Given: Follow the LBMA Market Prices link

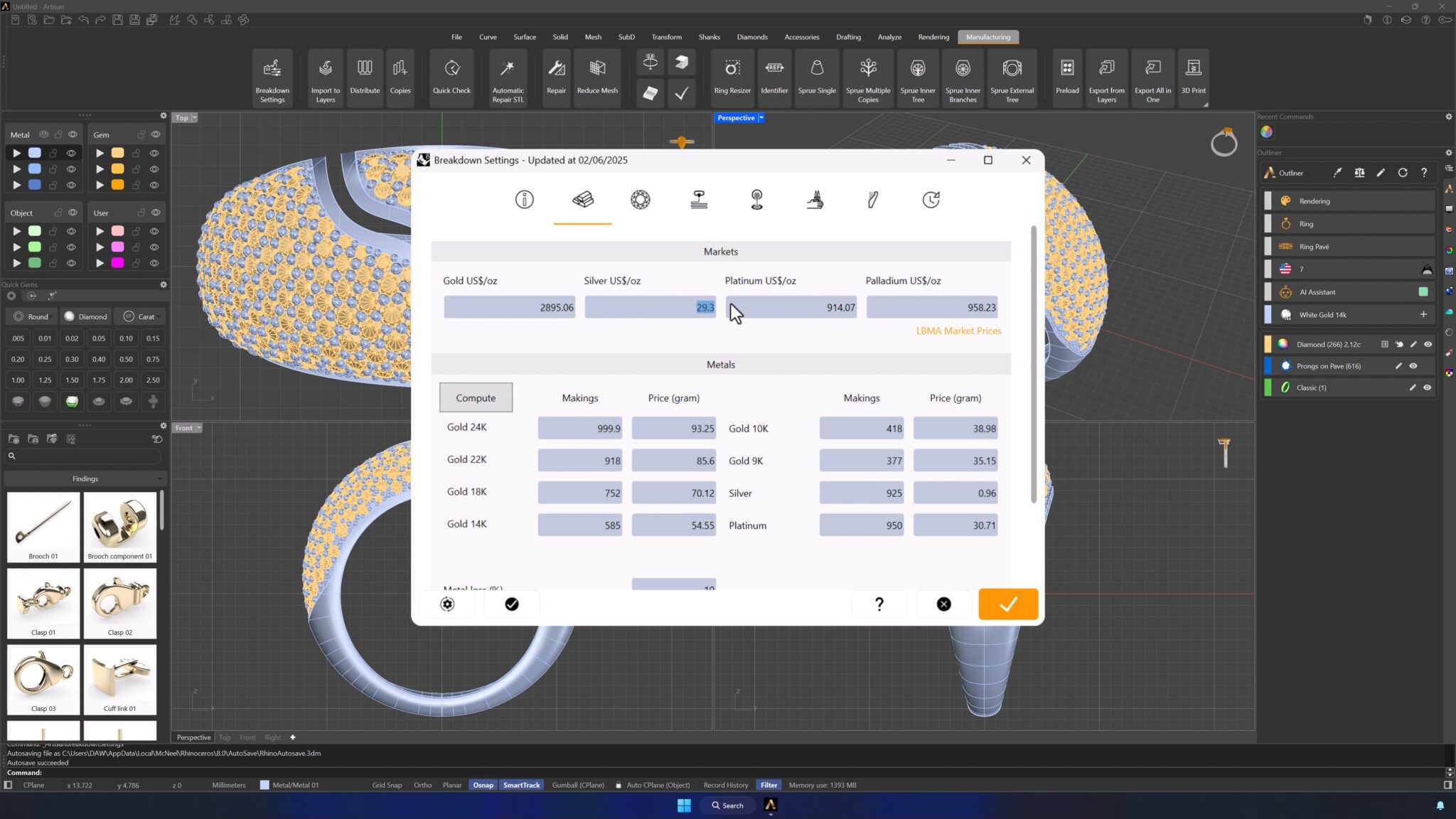Looking at the screenshot, I should 958,331.
